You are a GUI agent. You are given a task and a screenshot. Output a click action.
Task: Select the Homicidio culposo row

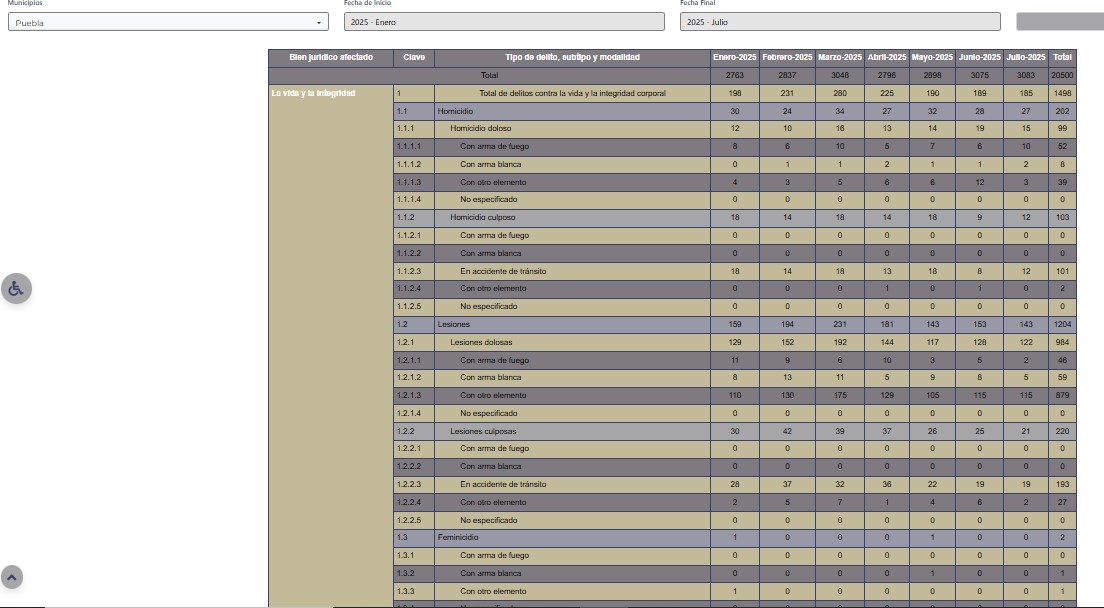481,217
